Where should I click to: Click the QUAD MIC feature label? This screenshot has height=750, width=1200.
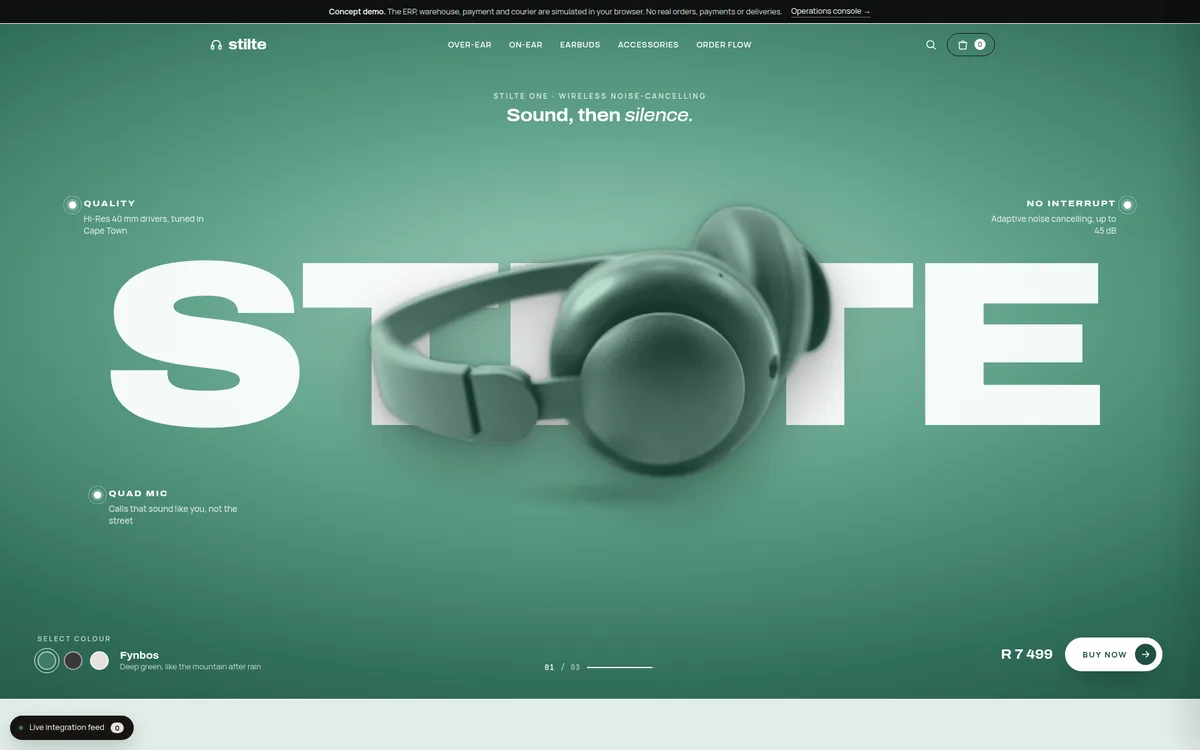point(138,494)
